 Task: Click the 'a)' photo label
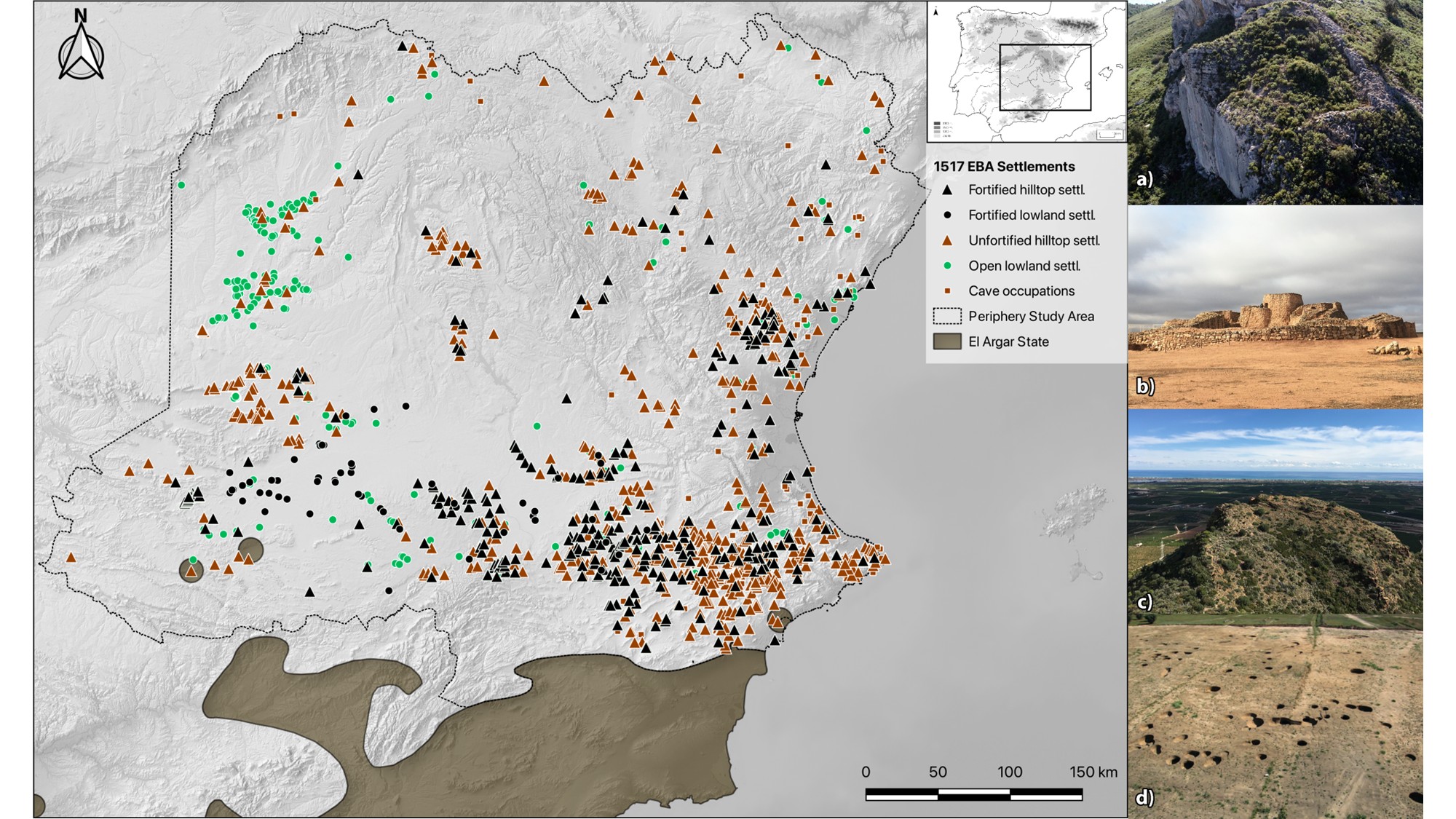pos(1144,179)
